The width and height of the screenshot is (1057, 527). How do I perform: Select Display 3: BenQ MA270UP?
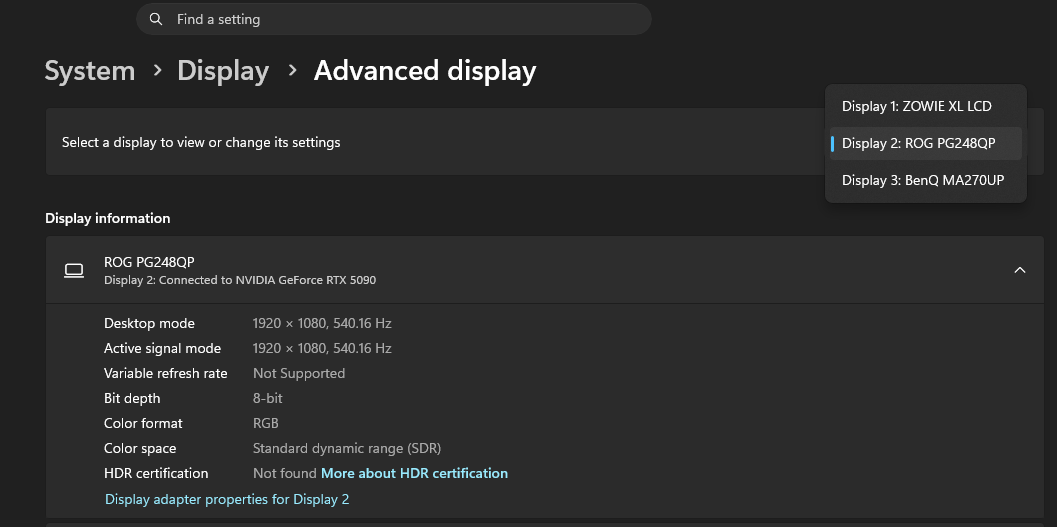(925, 180)
